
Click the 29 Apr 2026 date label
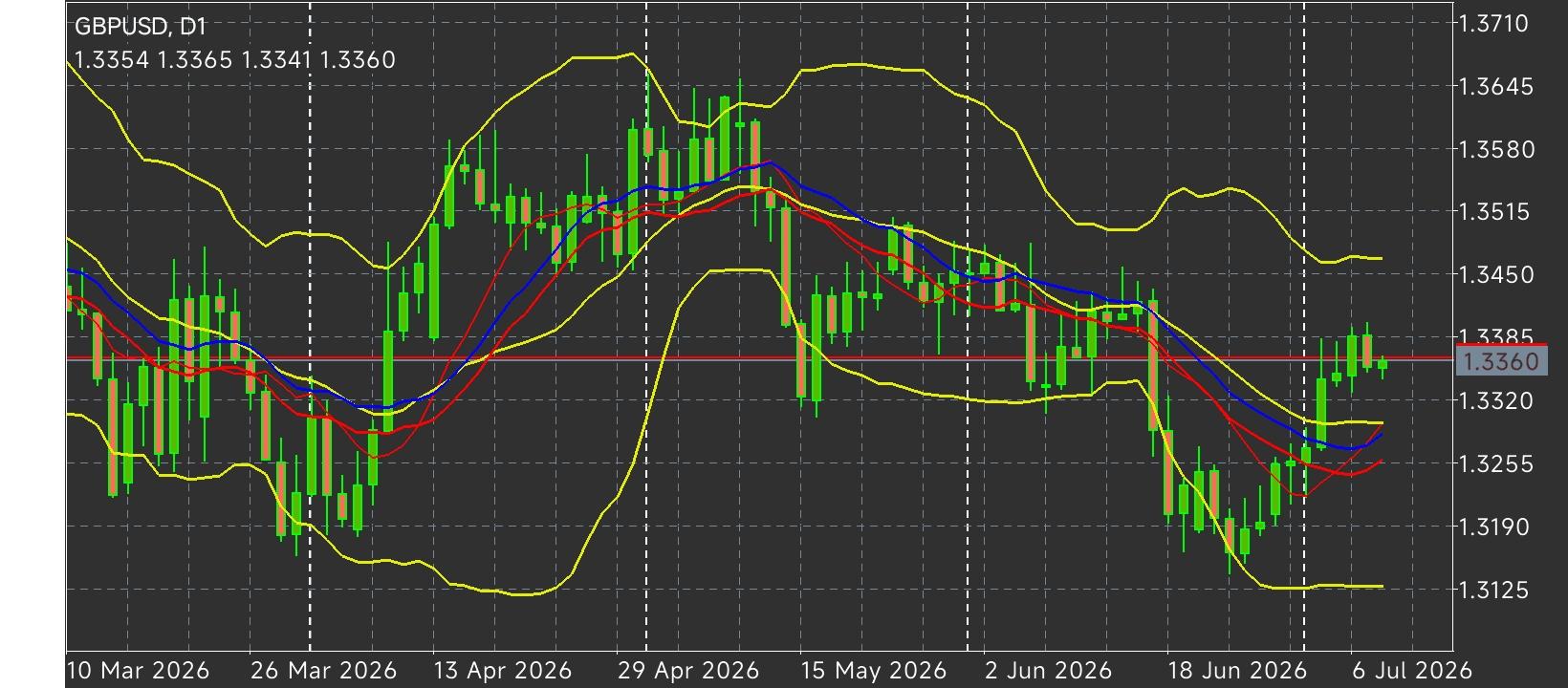point(688,670)
